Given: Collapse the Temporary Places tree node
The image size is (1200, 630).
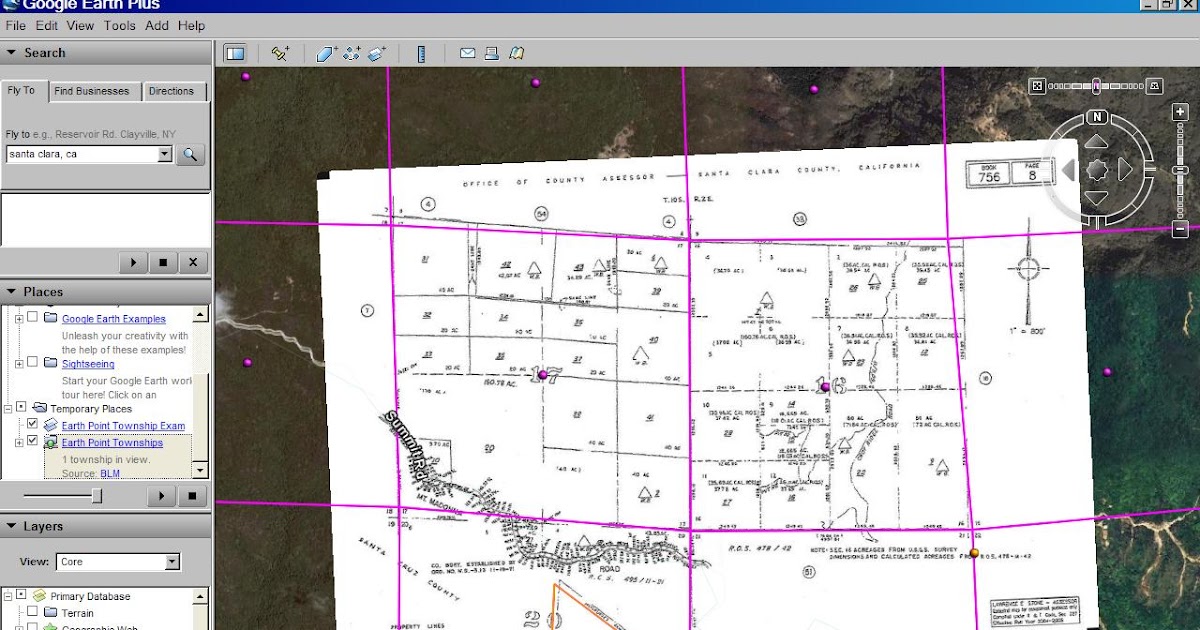Looking at the screenshot, I should (x=7, y=408).
